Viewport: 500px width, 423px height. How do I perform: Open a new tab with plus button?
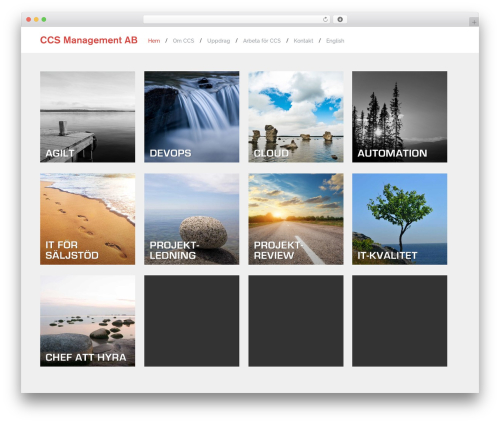point(474,22)
